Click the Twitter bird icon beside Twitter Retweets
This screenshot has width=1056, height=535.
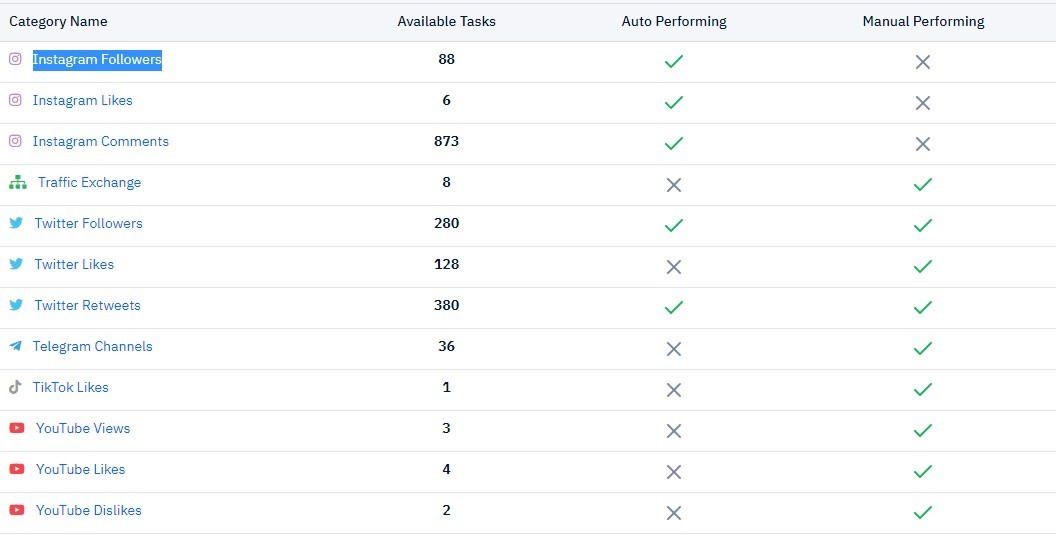tap(16, 305)
